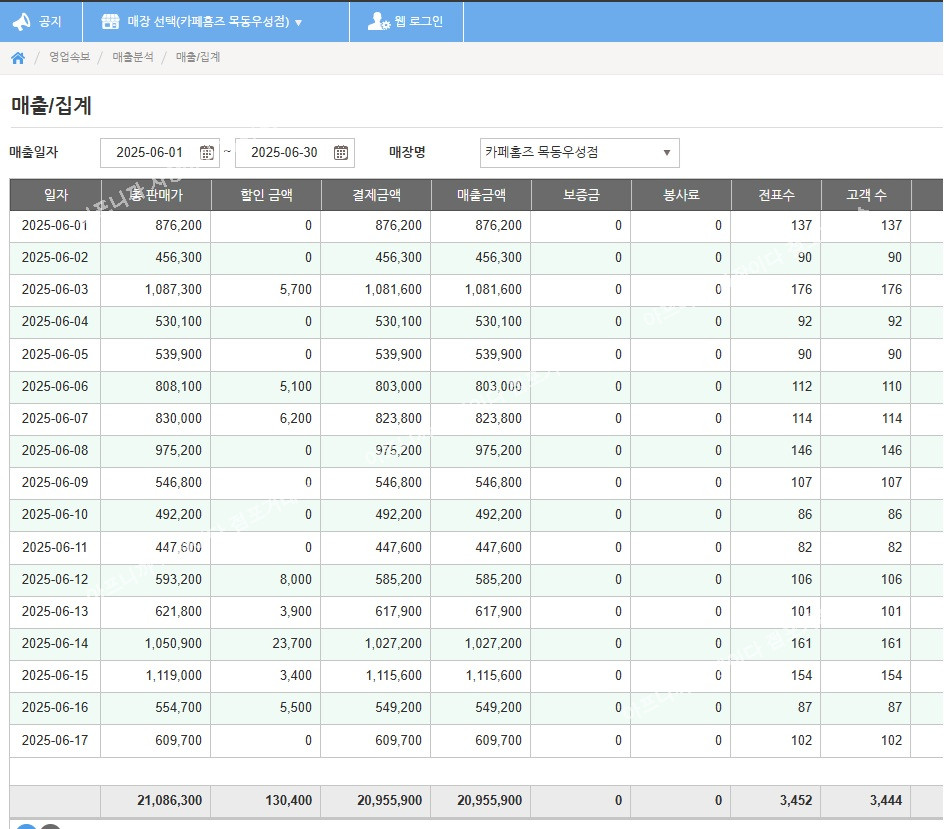The width and height of the screenshot is (949, 829).
Task: Click the 고객 수 column header
Action: coord(866,195)
